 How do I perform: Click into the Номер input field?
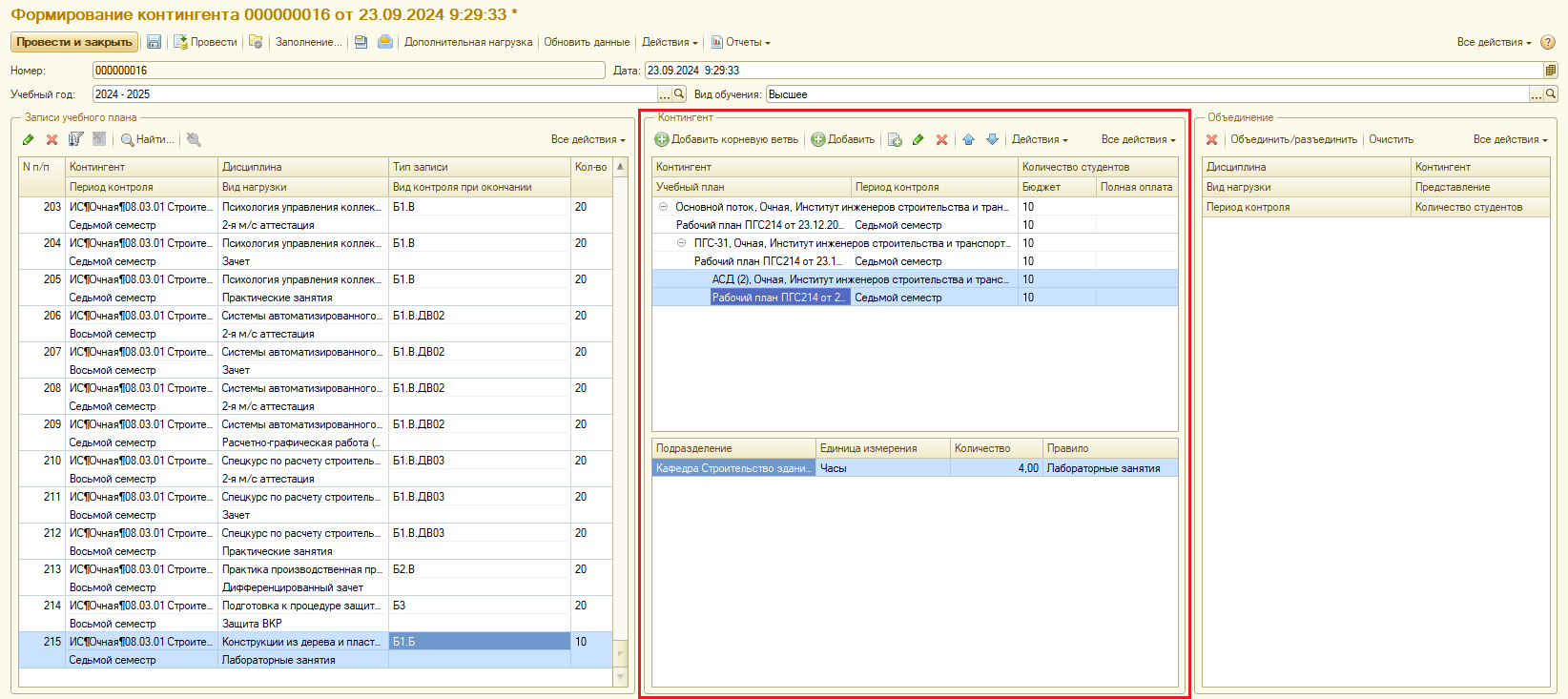coord(349,71)
